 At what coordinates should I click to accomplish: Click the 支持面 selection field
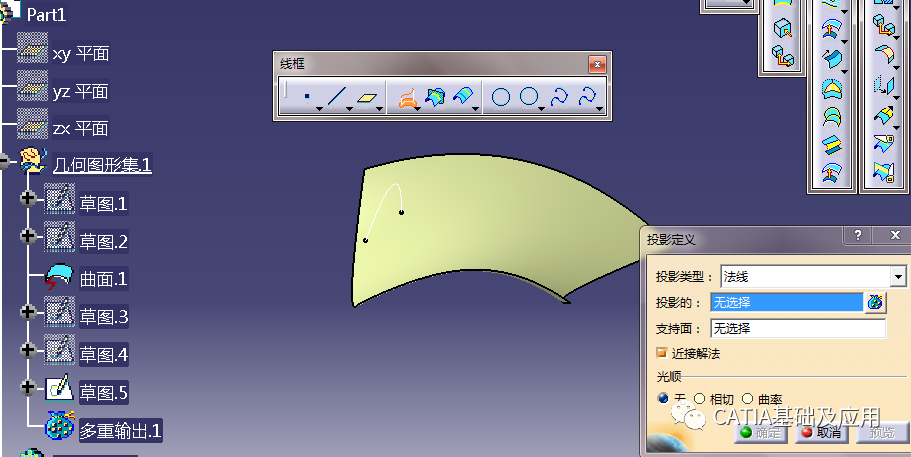point(798,328)
